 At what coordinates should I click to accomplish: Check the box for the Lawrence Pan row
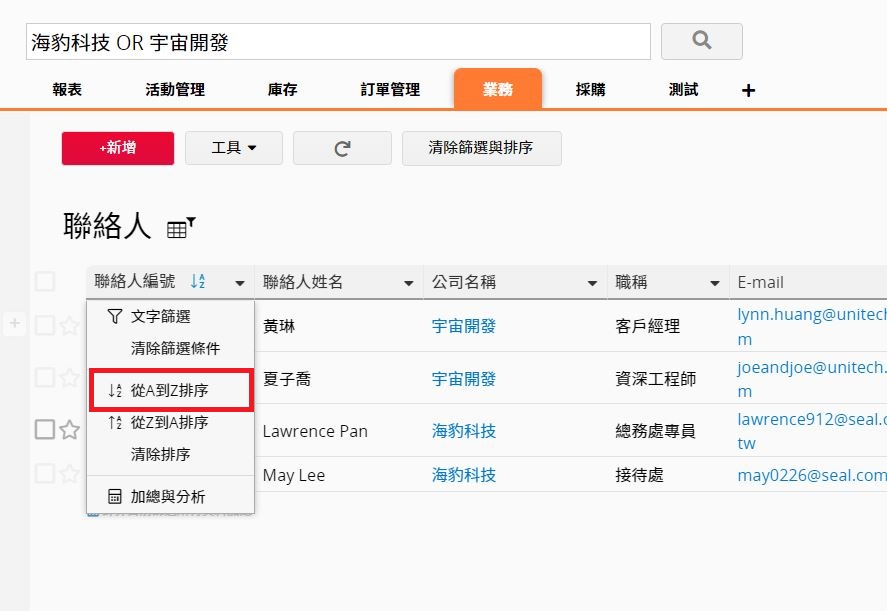45,430
